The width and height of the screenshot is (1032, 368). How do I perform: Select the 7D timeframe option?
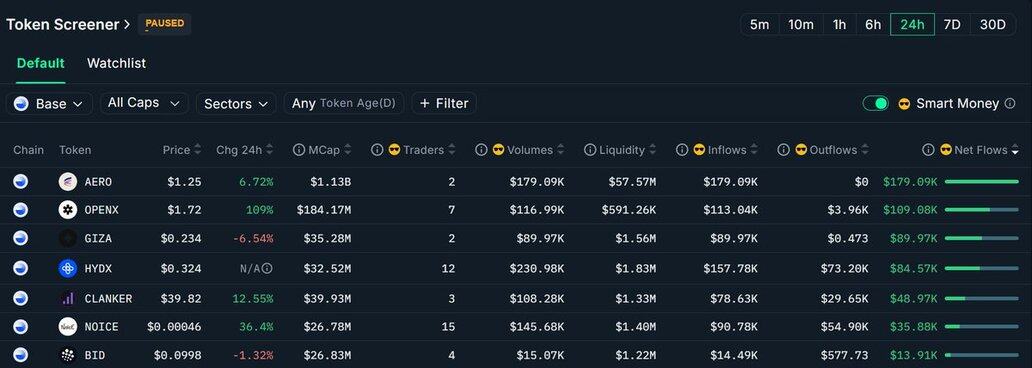point(952,24)
